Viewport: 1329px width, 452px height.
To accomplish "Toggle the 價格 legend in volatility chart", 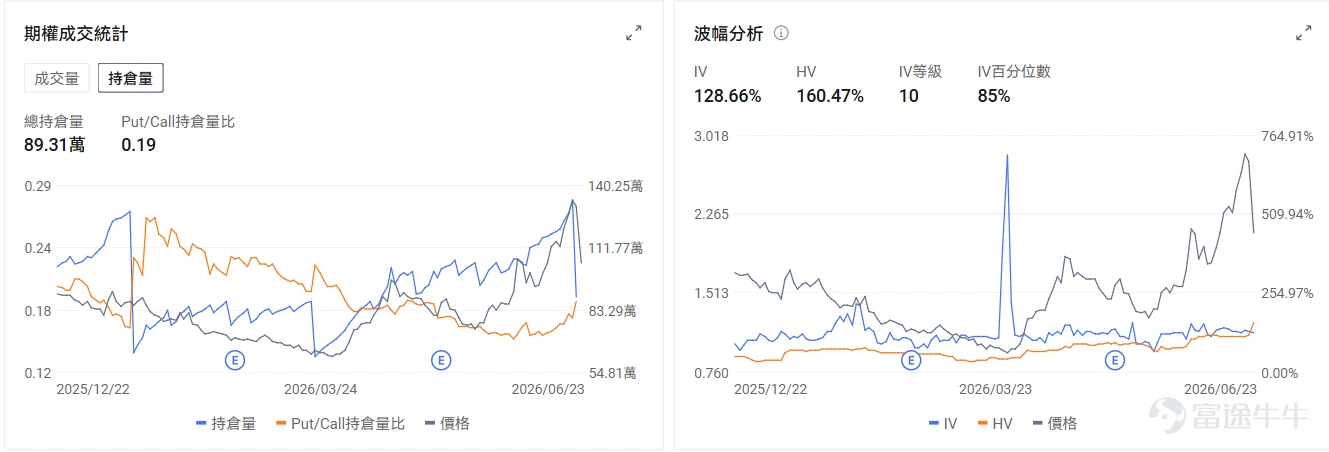I will click(x=1055, y=423).
